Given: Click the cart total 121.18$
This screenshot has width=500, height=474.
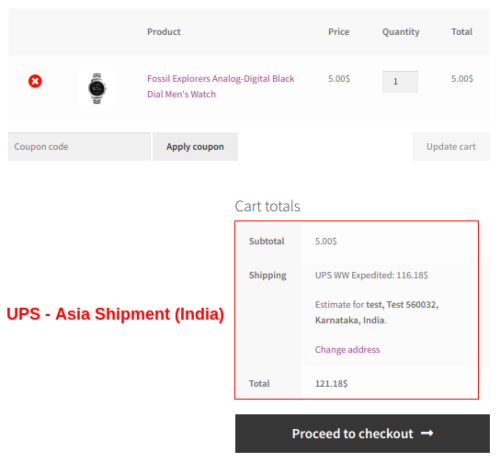Looking at the screenshot, I should click(331, 384).
